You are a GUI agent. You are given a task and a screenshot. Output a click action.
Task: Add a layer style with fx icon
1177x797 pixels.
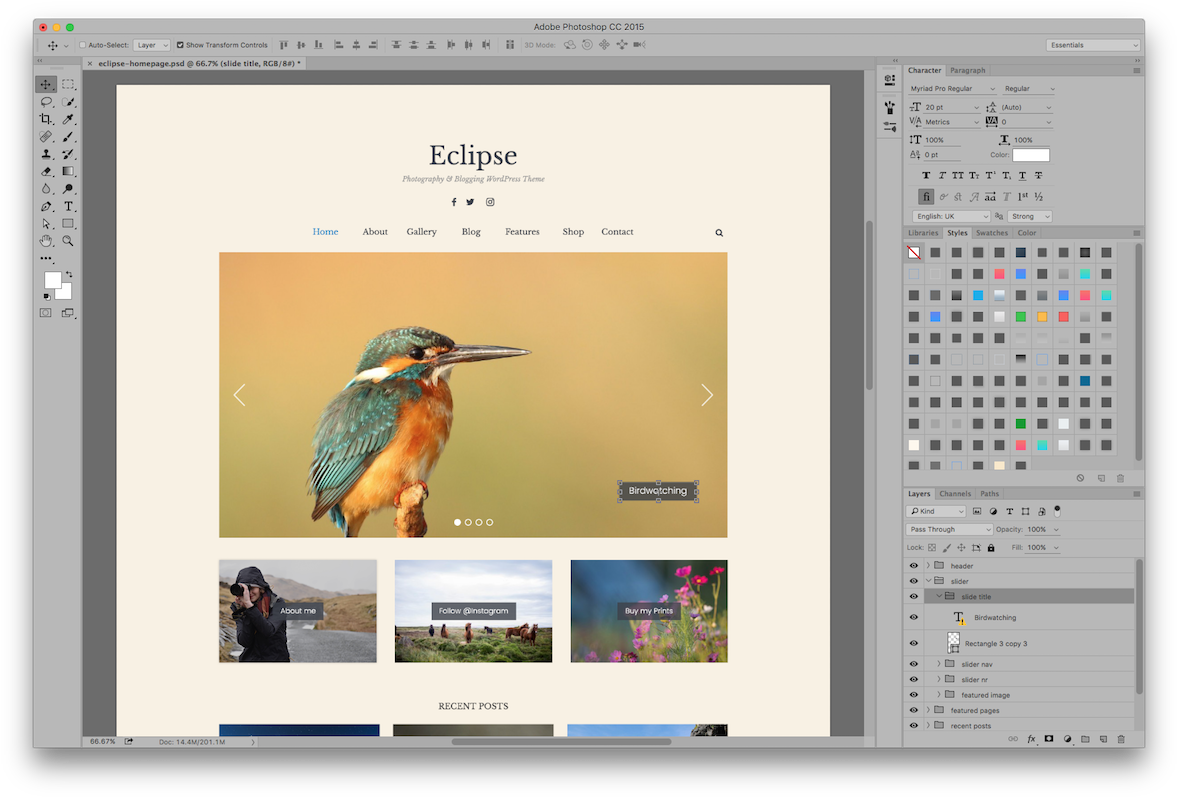(x=1031, y=739)
